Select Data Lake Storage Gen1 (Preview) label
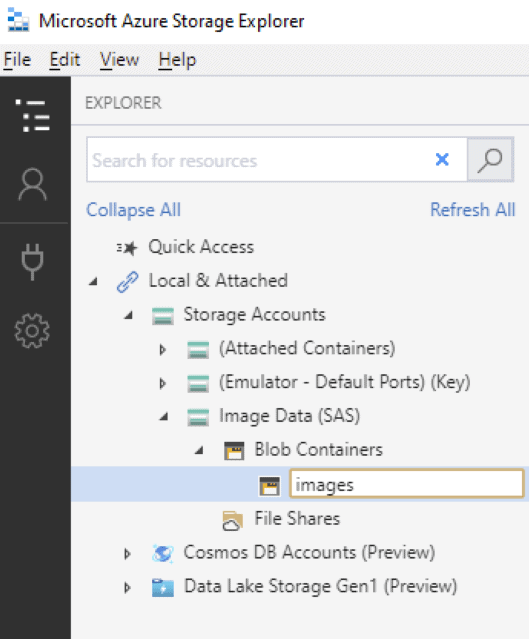Screen dimensions: 529x639 [x=320, y=587]
